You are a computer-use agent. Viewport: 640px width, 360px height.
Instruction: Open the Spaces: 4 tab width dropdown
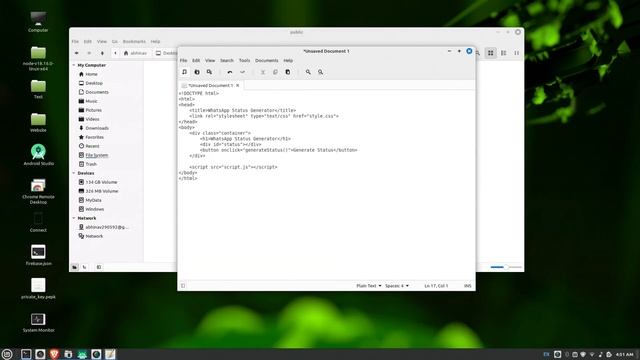pos(397,286)
